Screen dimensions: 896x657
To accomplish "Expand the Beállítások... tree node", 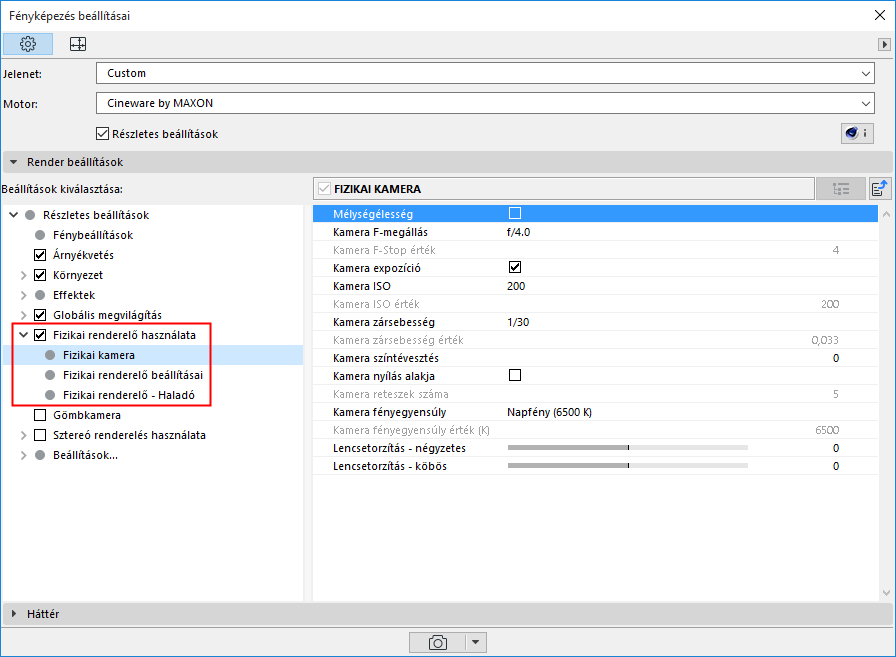I will pyautogui.click(x=23, y=455).
